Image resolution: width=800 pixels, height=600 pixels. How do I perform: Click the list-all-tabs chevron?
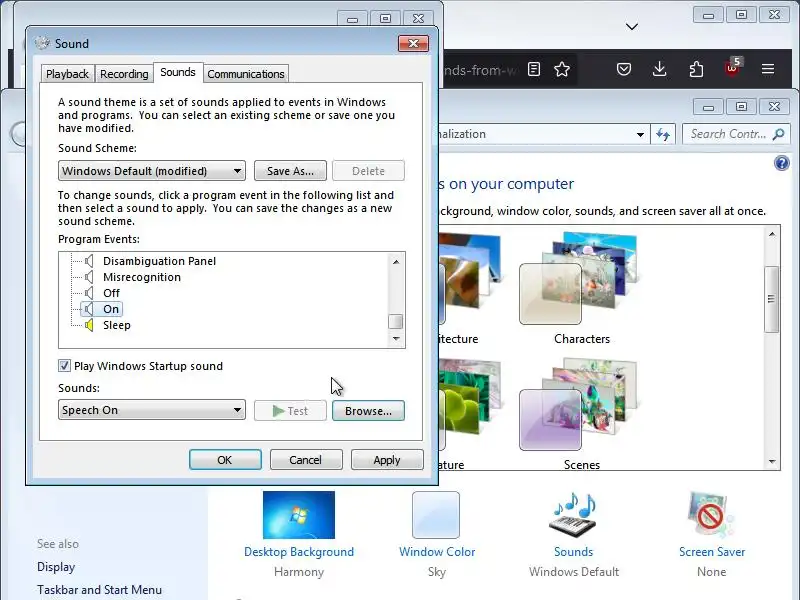pyautogui.click(x=632, y=27)
